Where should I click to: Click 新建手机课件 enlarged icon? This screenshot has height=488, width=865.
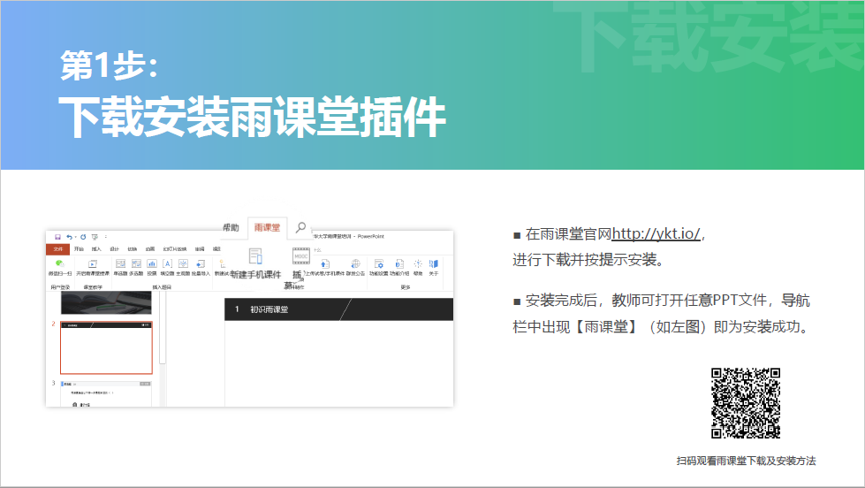tap(255, 256)
